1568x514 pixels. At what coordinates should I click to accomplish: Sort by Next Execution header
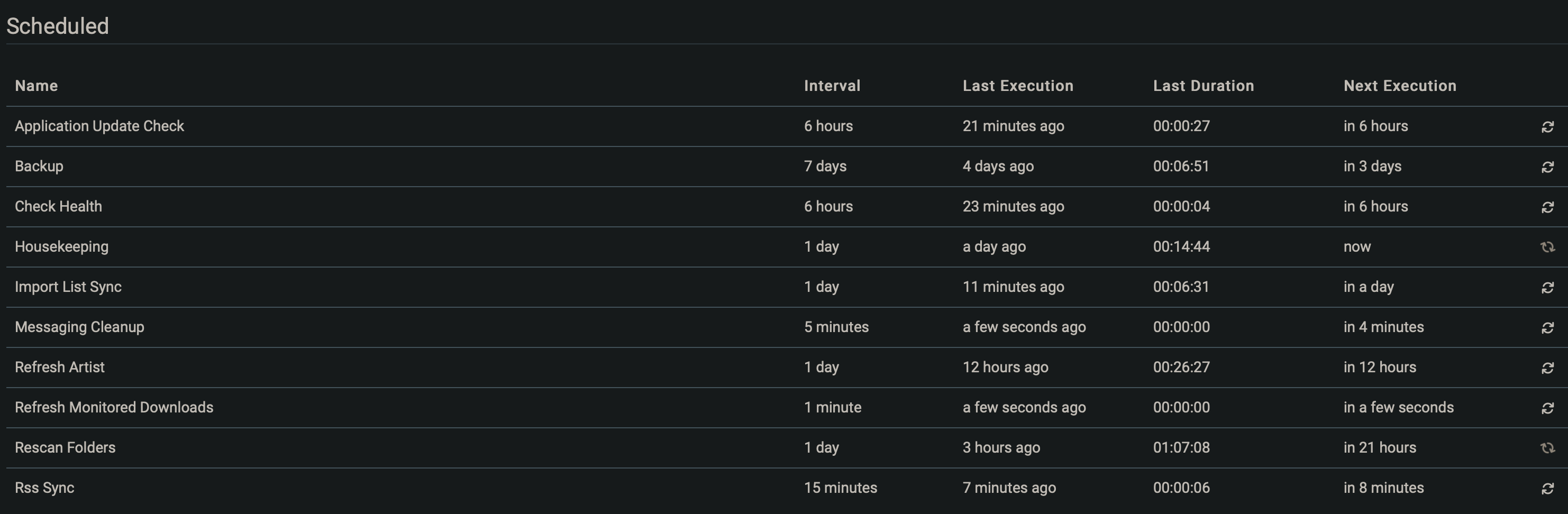[1399, 85]
